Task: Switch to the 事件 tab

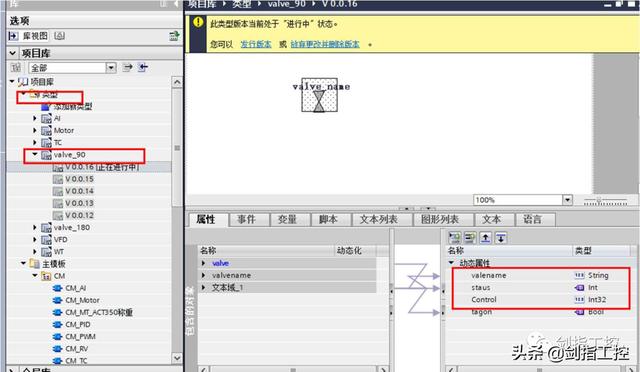Action: [x=247, y=219]
